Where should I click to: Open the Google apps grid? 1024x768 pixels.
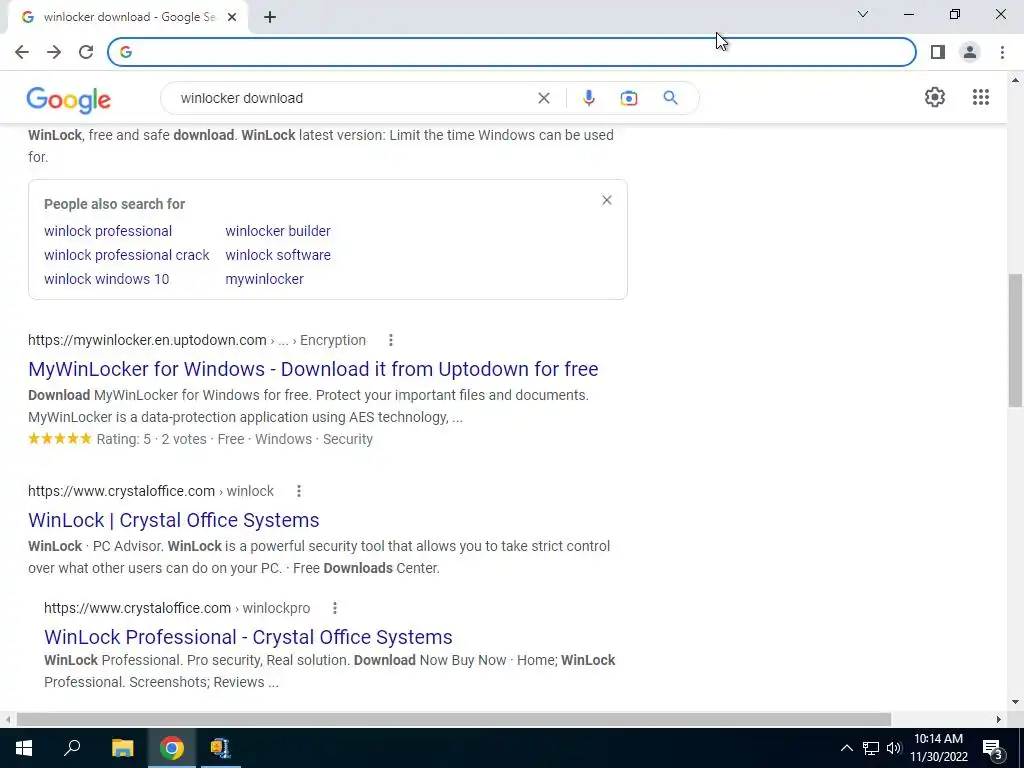[x=981, y=97]
